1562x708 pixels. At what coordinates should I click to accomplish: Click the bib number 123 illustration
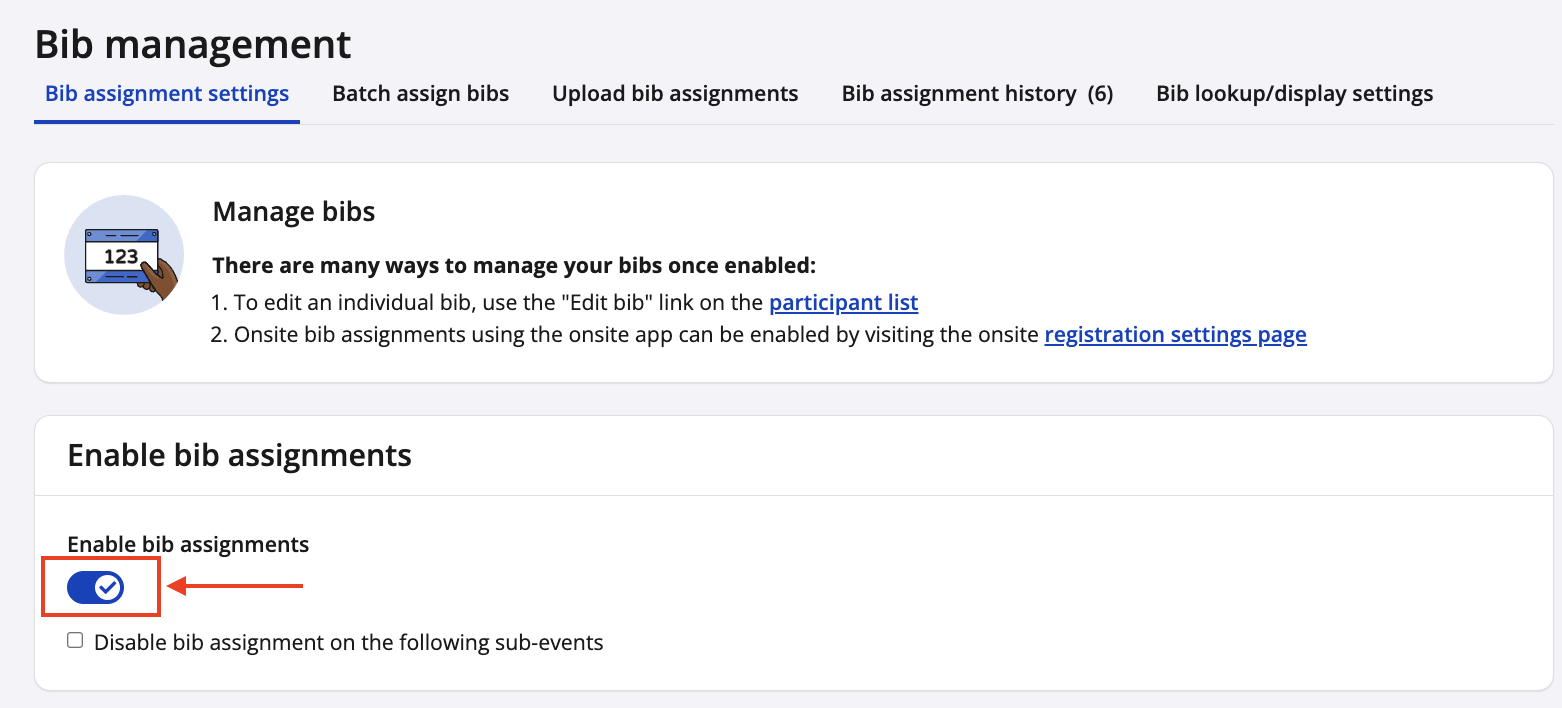coord(124,255)
